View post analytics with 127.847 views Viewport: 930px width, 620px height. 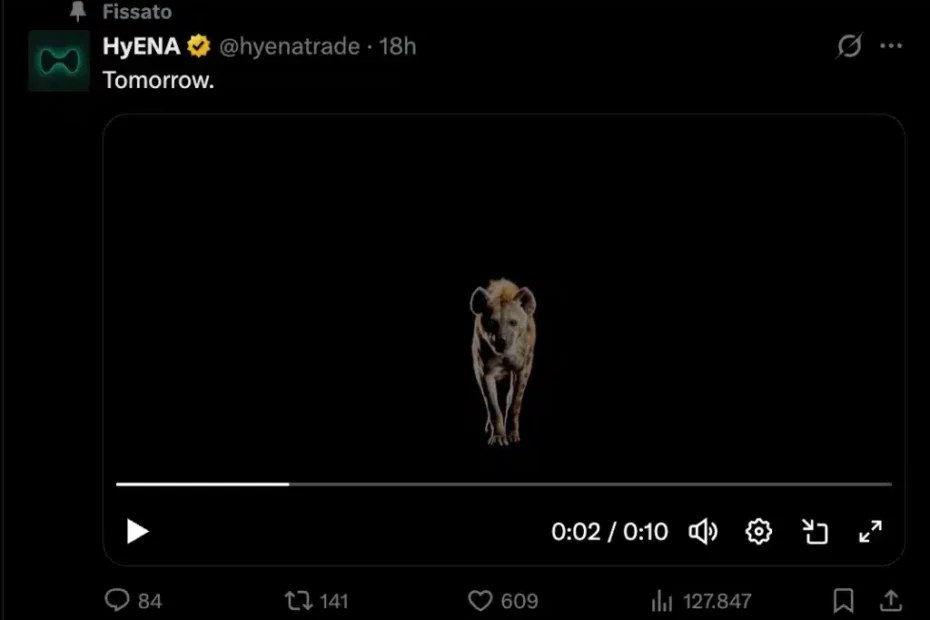(x=662, y=601)
